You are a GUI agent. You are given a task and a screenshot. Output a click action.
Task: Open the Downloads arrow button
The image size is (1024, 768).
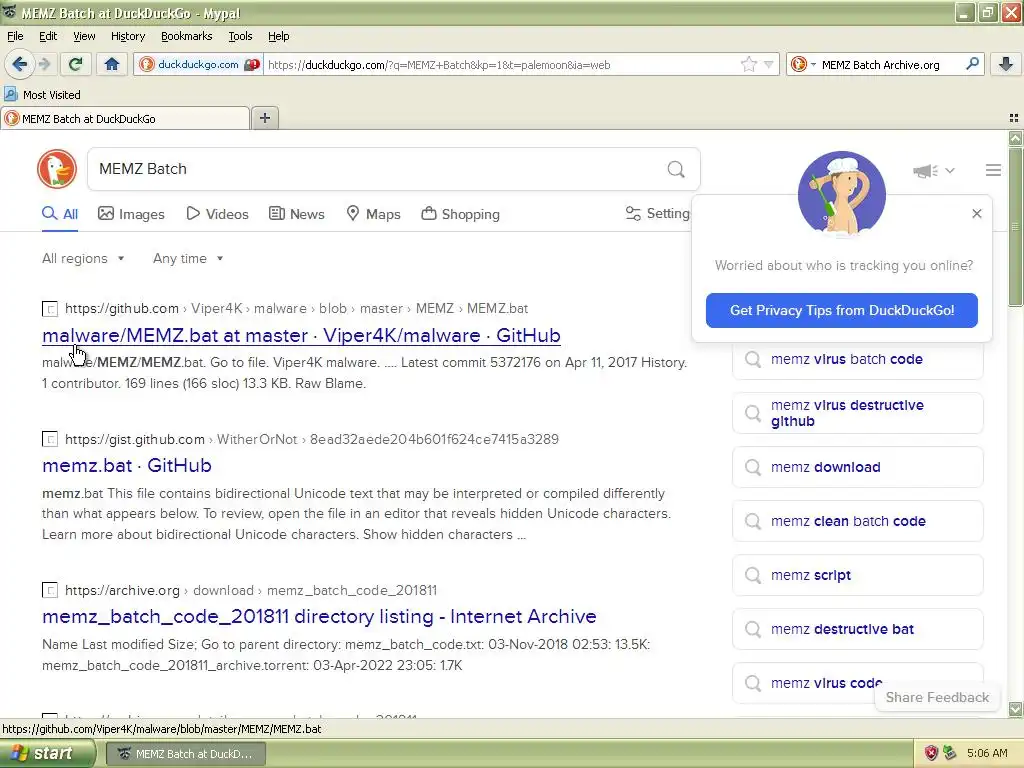coord(1006,64)
